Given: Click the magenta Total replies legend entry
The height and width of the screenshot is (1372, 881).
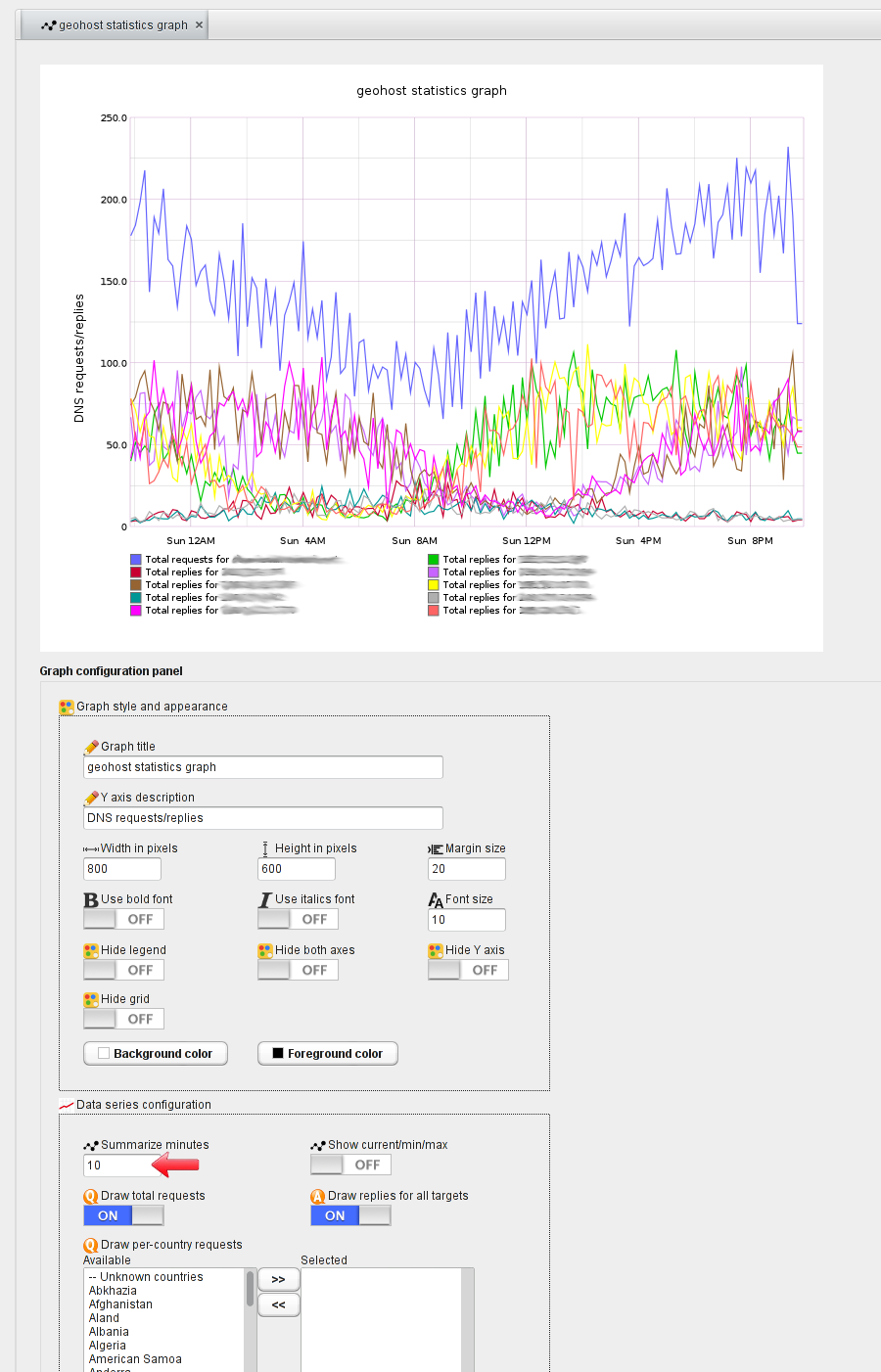Looking at the screenshot, I should coord(213,611).
